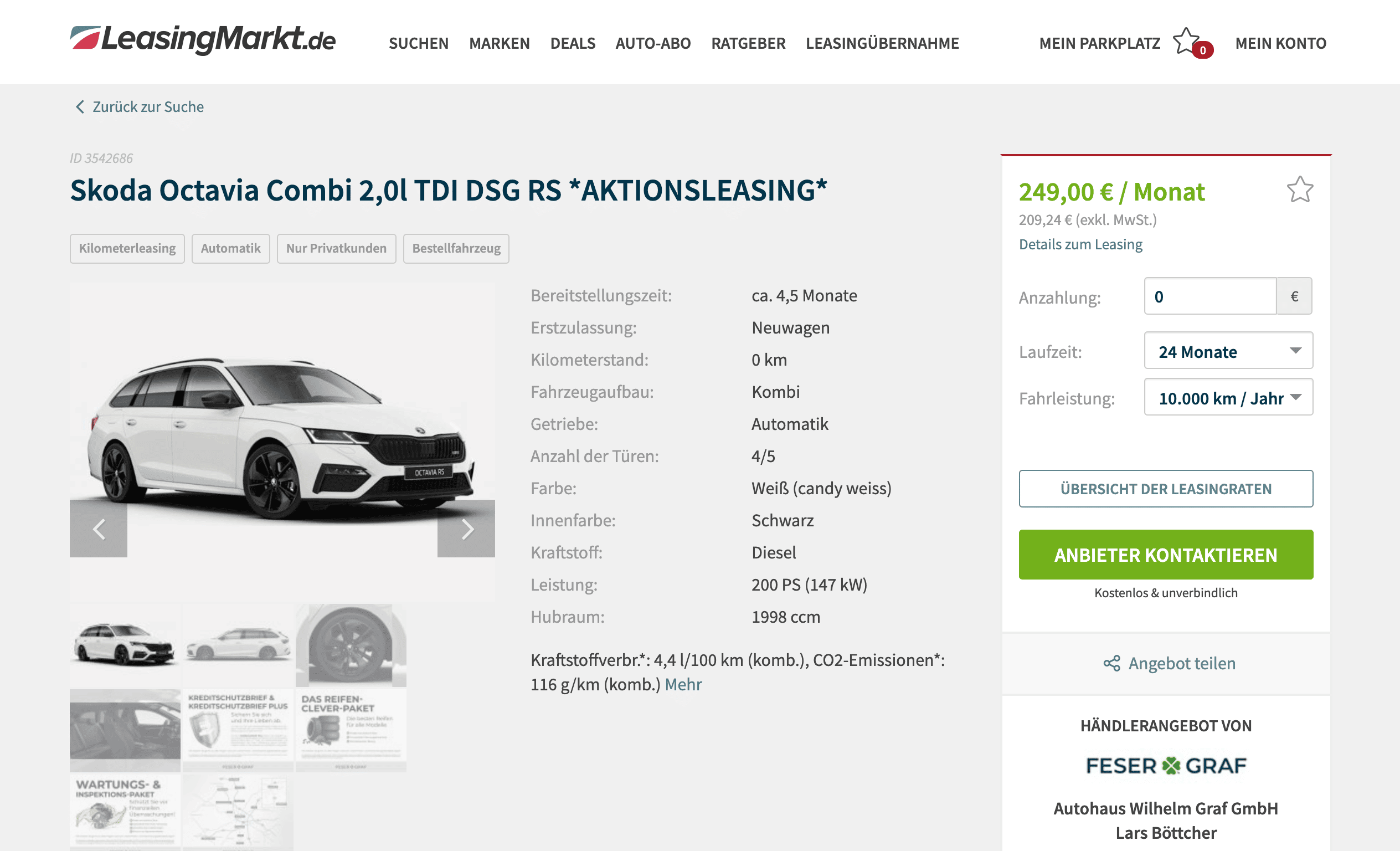This screenshot has height=851, width=1400.
Task: Click the 209,24 € (exkl. MwSt.) text
Action: [x=1088, y=219]
